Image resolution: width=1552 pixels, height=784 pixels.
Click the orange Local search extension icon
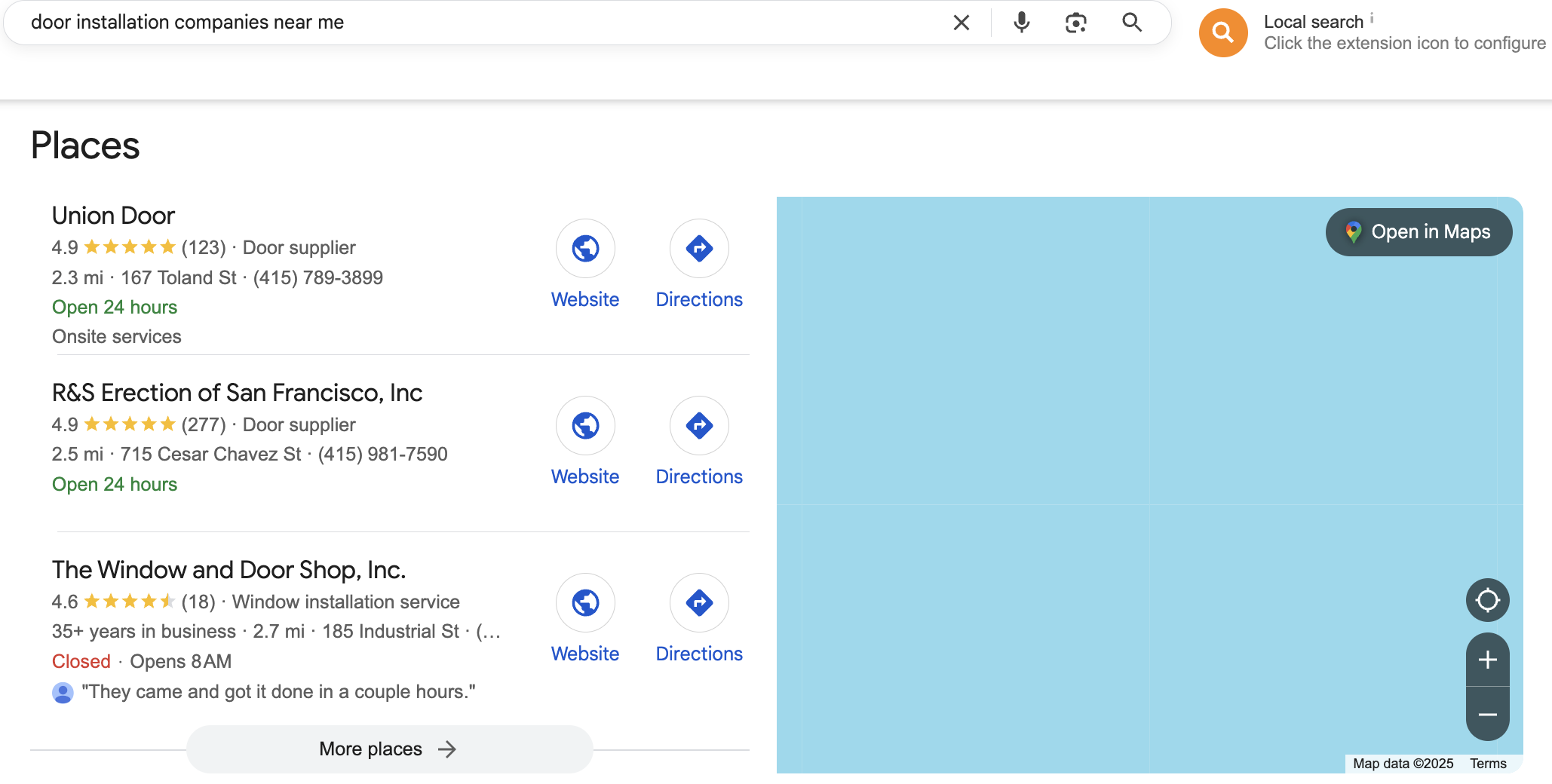click(1222, 32)
